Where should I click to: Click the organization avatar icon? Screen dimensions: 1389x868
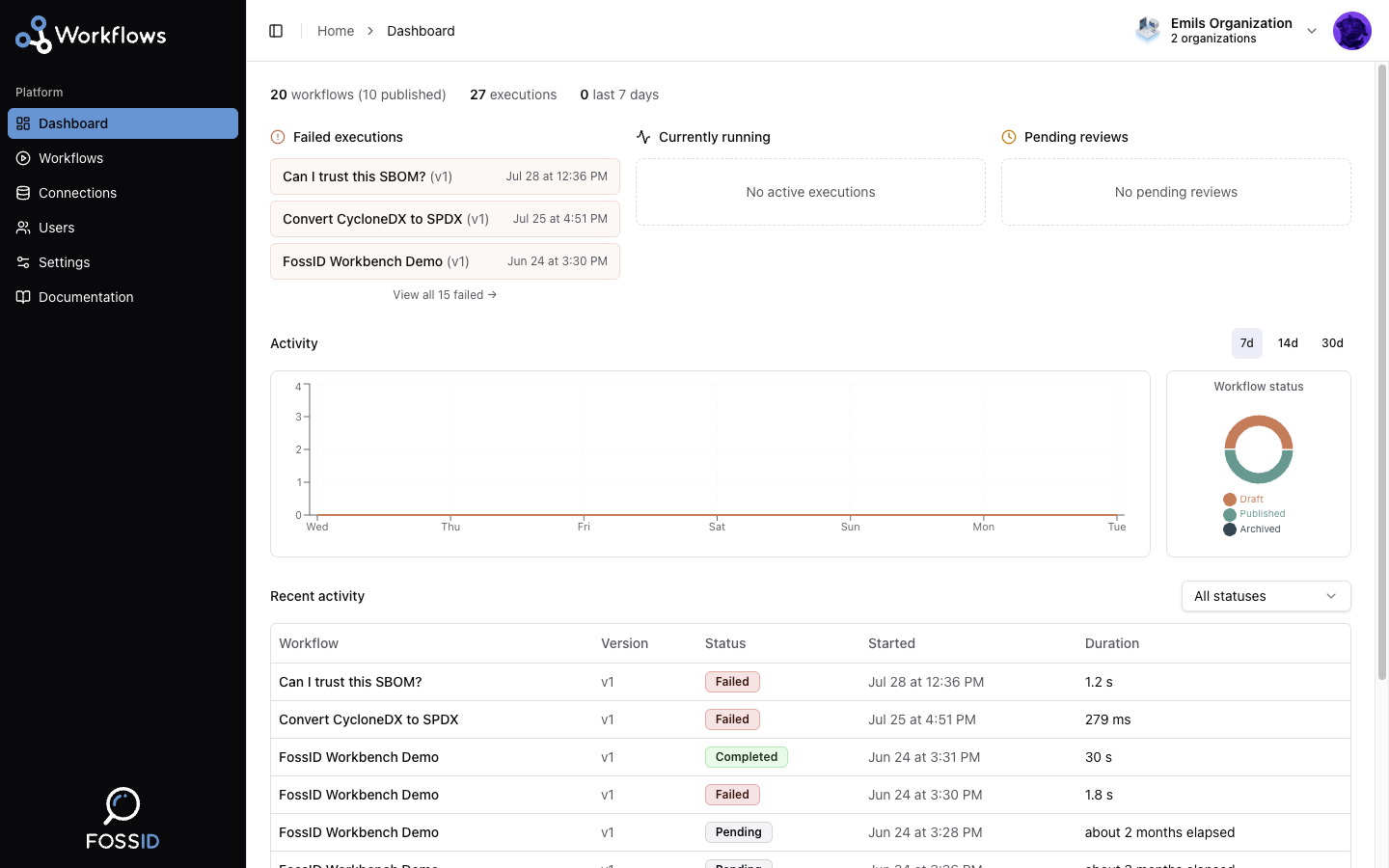(1148, 31)
